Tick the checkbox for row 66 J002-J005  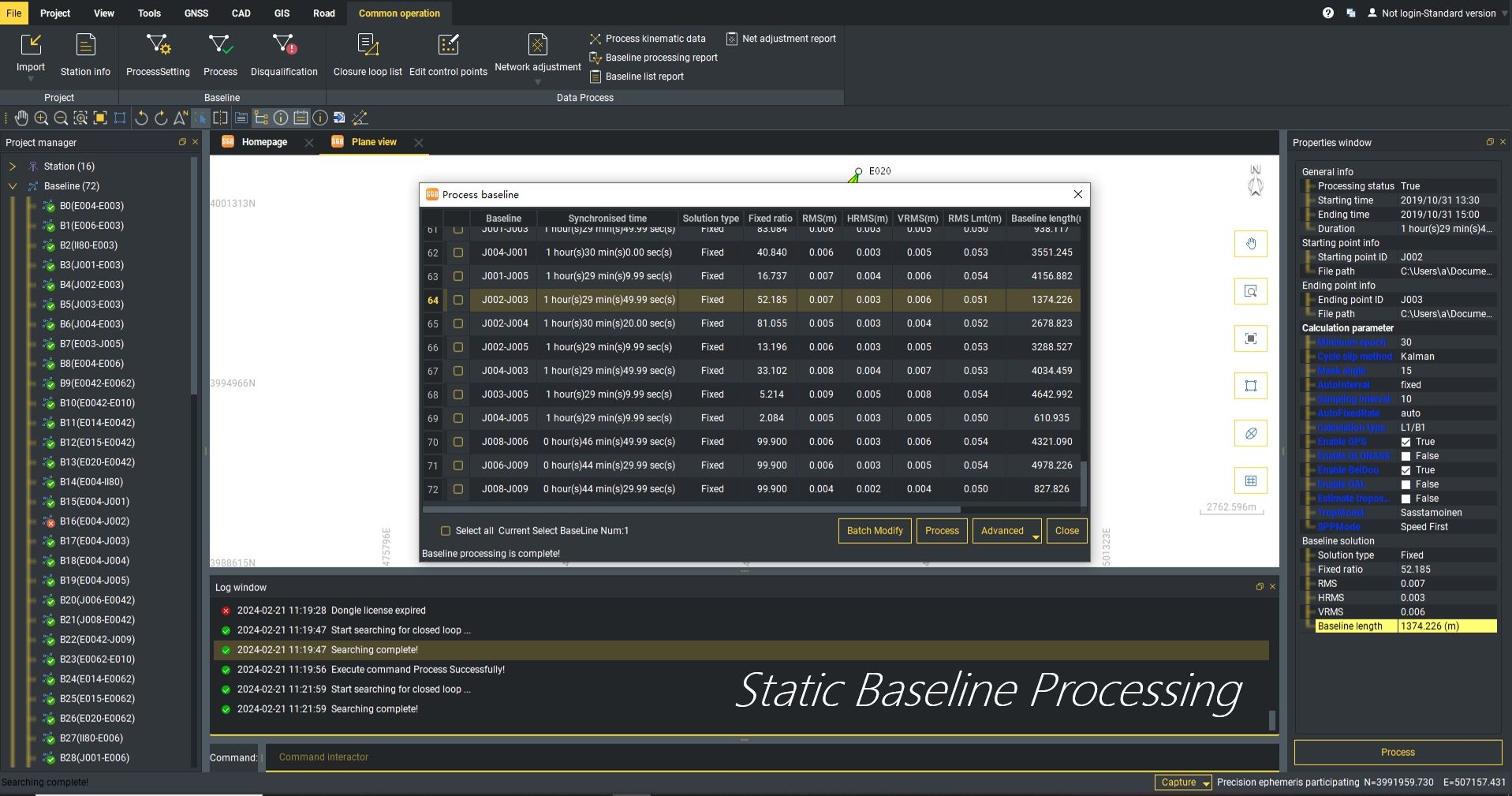coord(457,347)
